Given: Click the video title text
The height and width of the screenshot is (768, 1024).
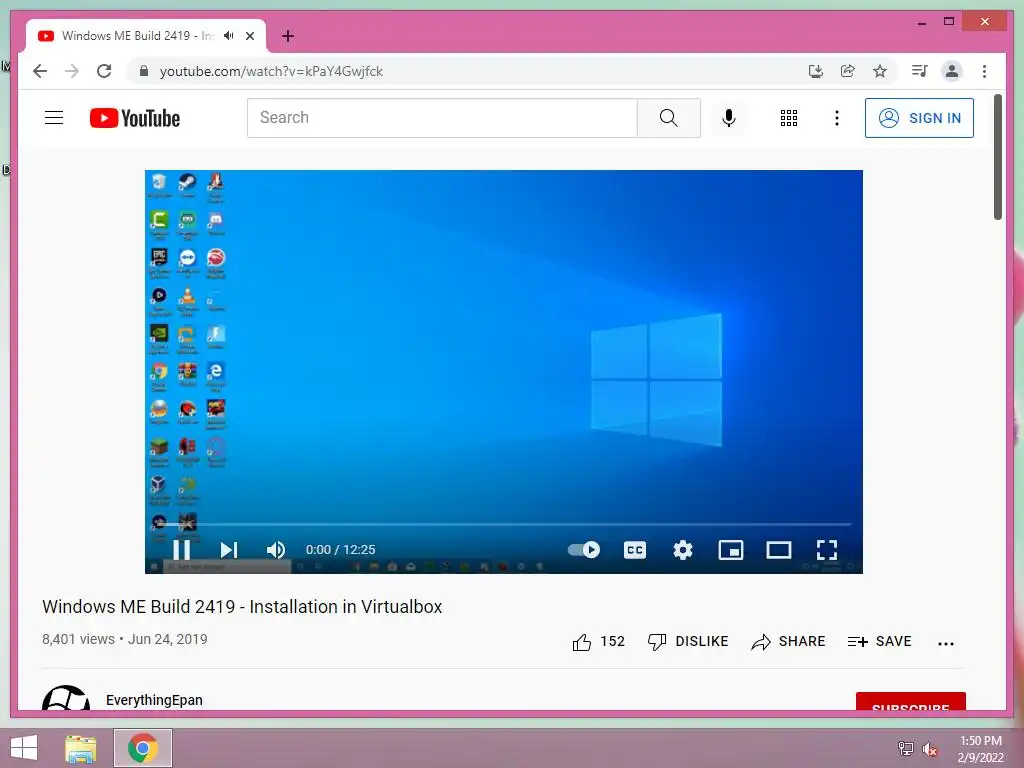Looking at the screenshot, I should click(x=242, y=607).
